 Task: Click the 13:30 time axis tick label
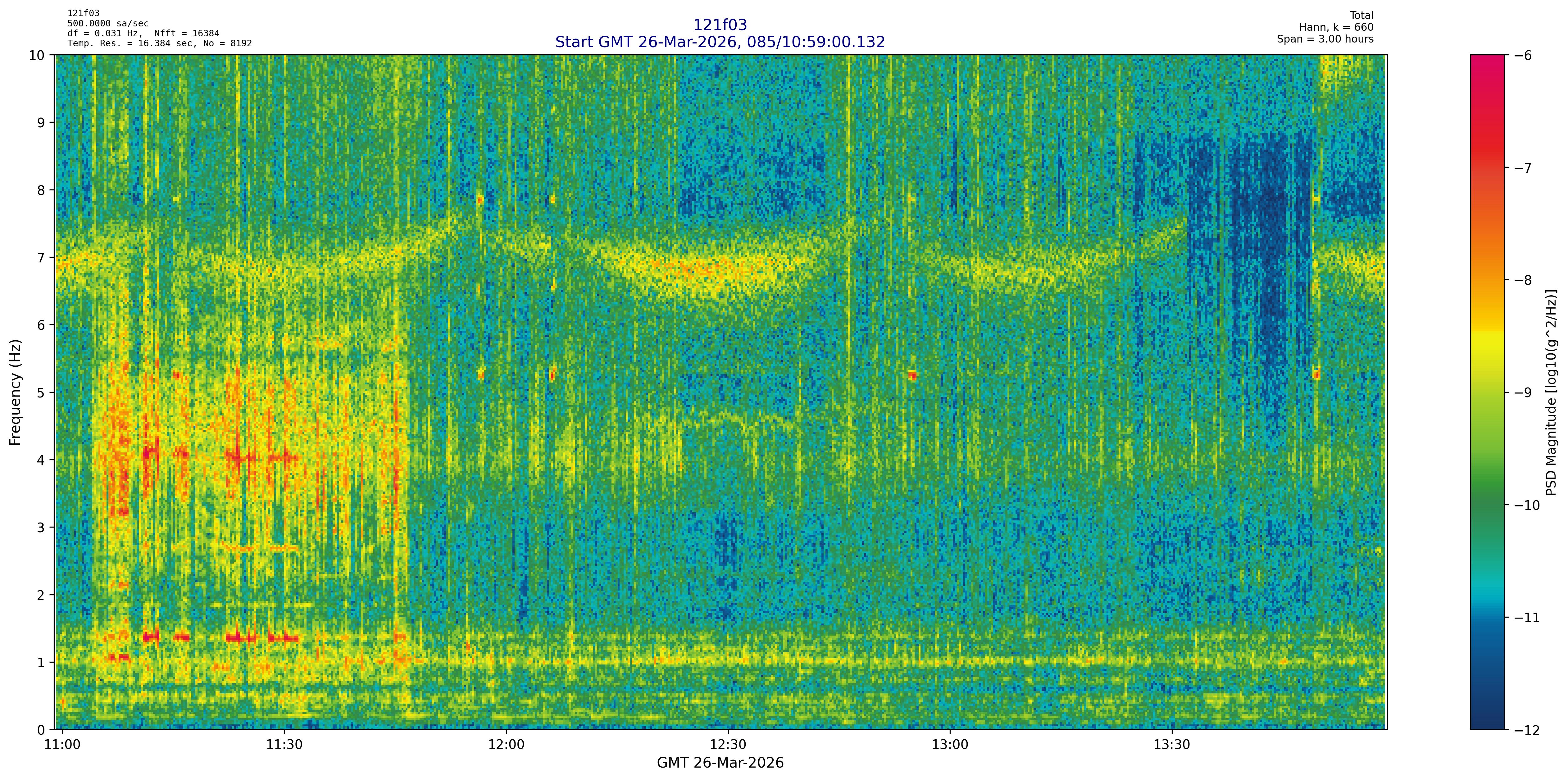1172,745
